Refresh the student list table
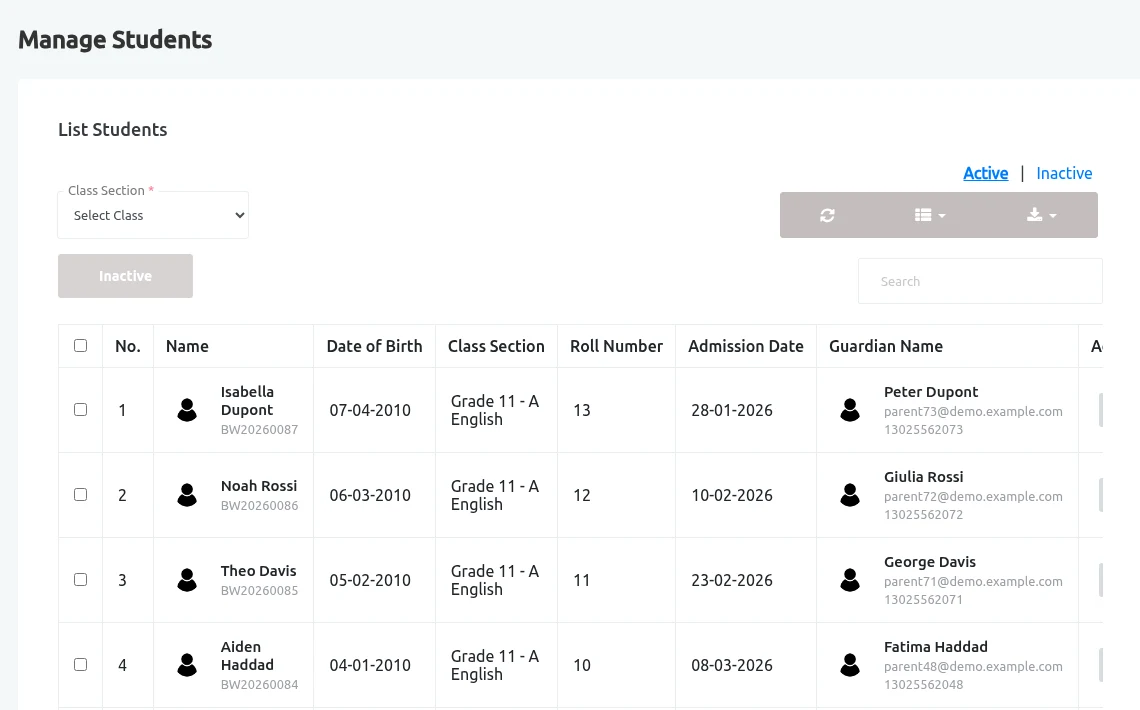The image size is (1140, 710). click(827, 215)
